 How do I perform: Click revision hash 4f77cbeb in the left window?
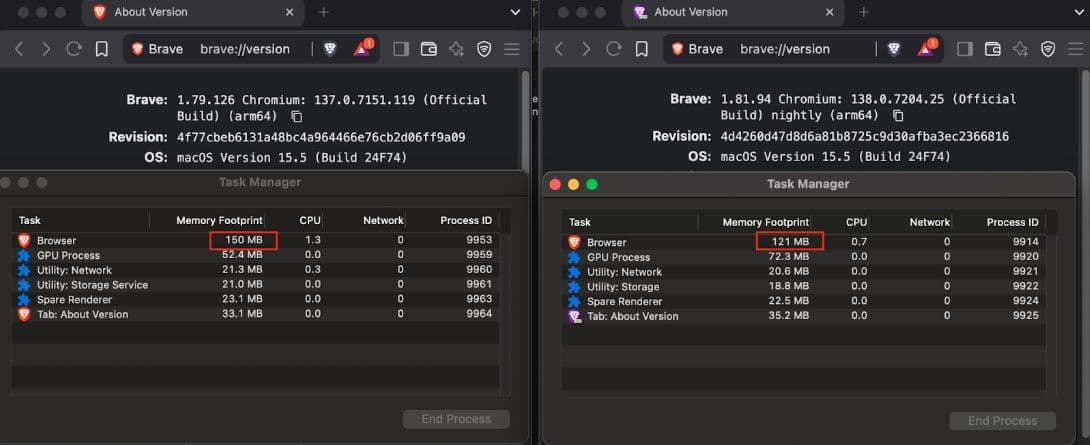pyautogui.click(x=321, y=137)
